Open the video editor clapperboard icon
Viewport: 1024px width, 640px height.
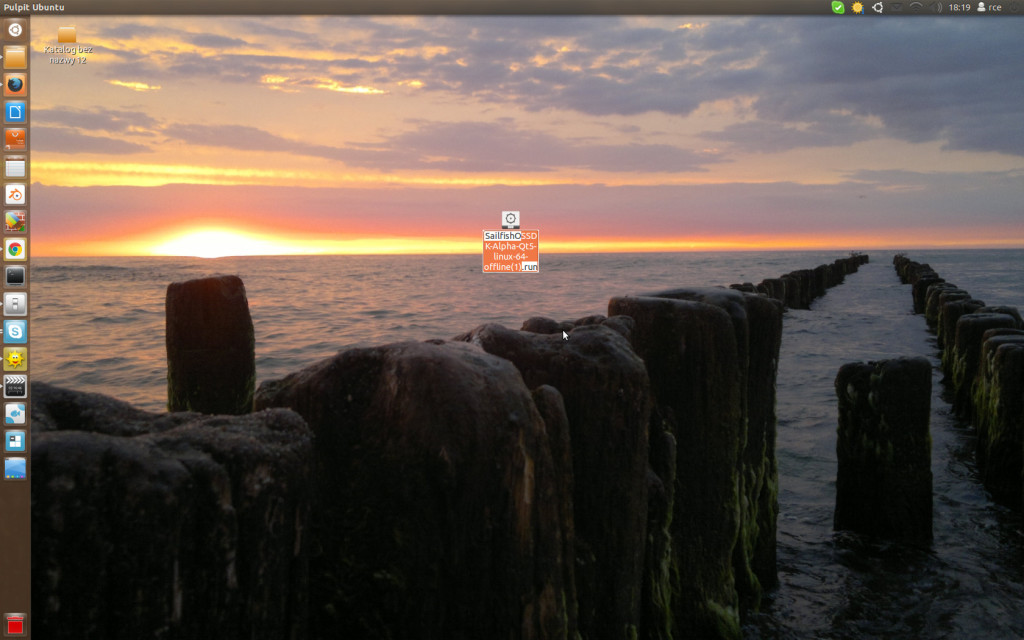coord(15,386)
